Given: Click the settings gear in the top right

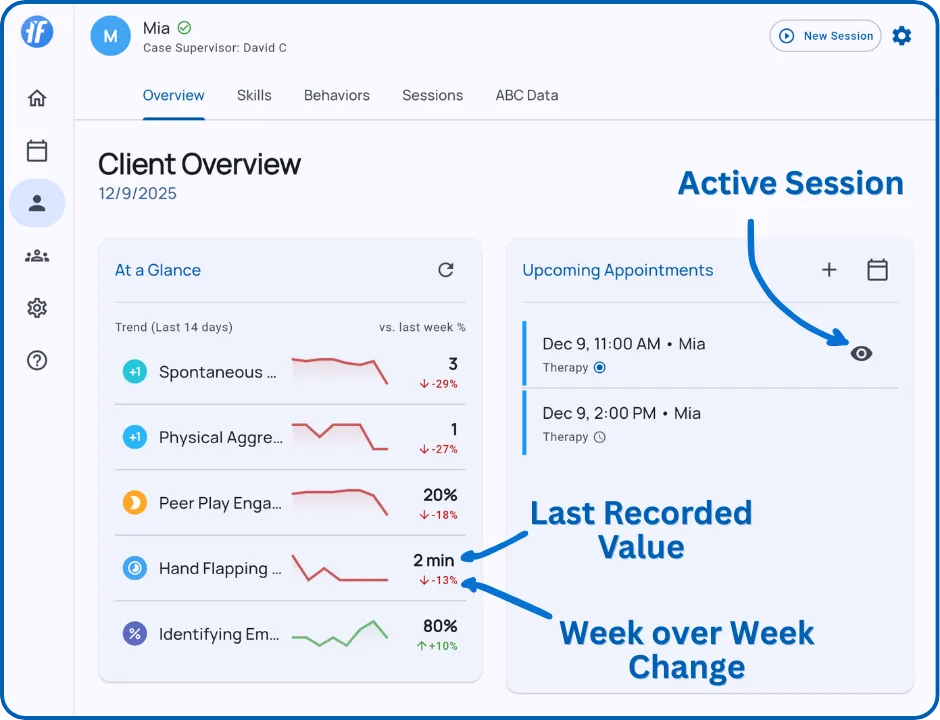Looking at the screenshot, I should click(x=901, y=35).
